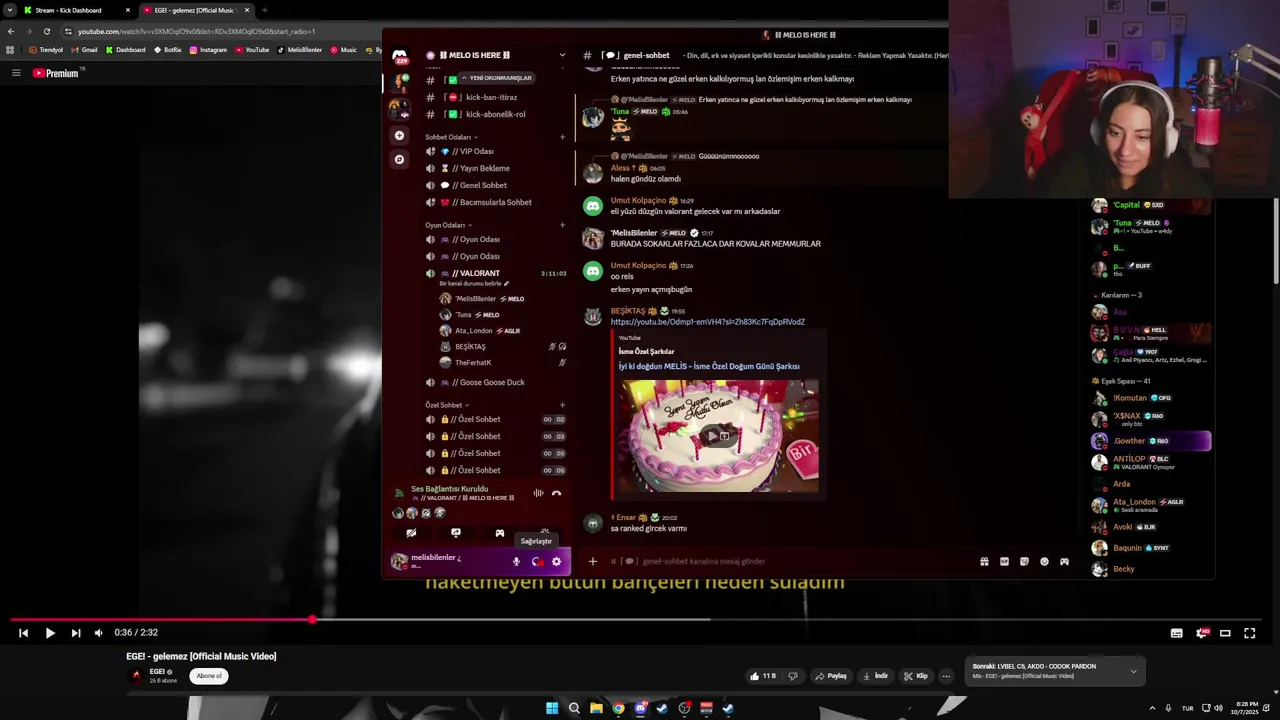Expand the Sonraki up-next queue chevron
The image size is (1280, 720).
click(x=1133, y=671)
